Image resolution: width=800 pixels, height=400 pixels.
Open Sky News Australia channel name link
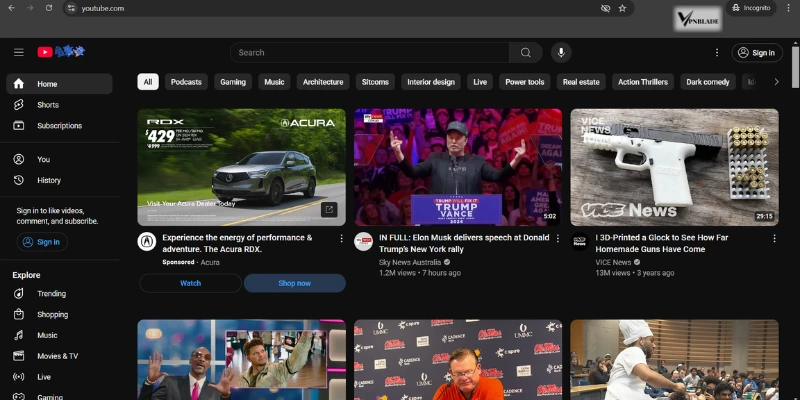pyautogui.click(x=410, y=262)
